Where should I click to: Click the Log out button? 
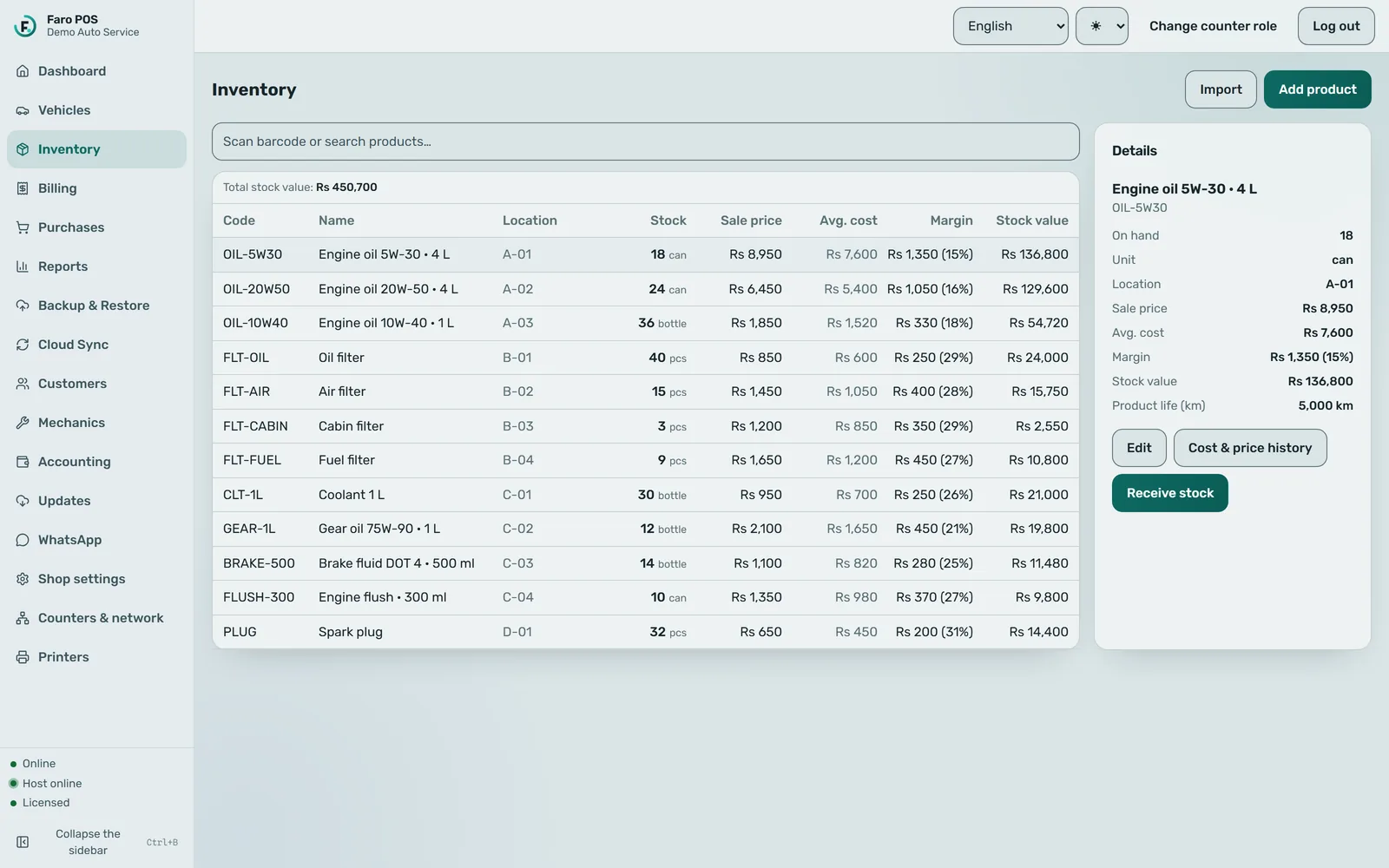pos(1336,26)
